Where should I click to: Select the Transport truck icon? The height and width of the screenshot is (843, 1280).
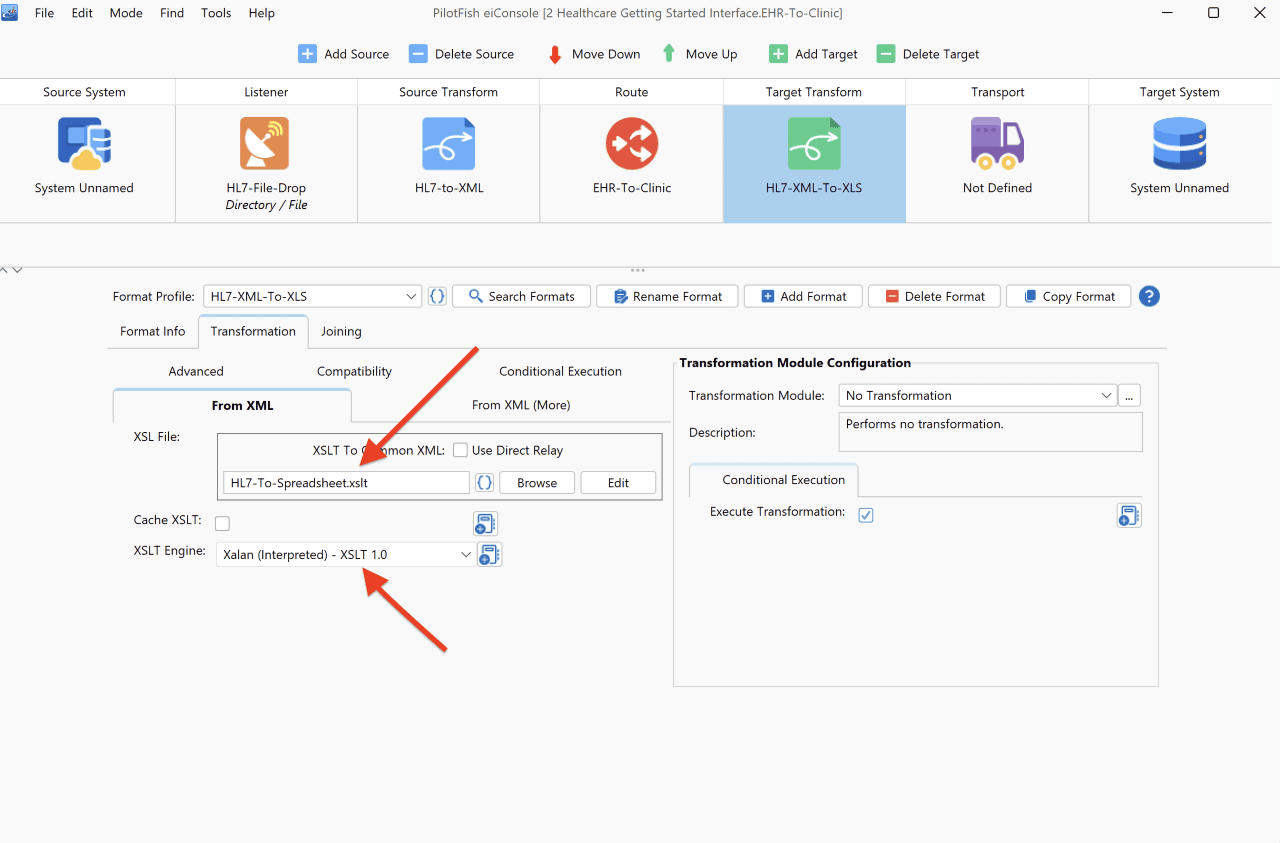tap(997, 143)
